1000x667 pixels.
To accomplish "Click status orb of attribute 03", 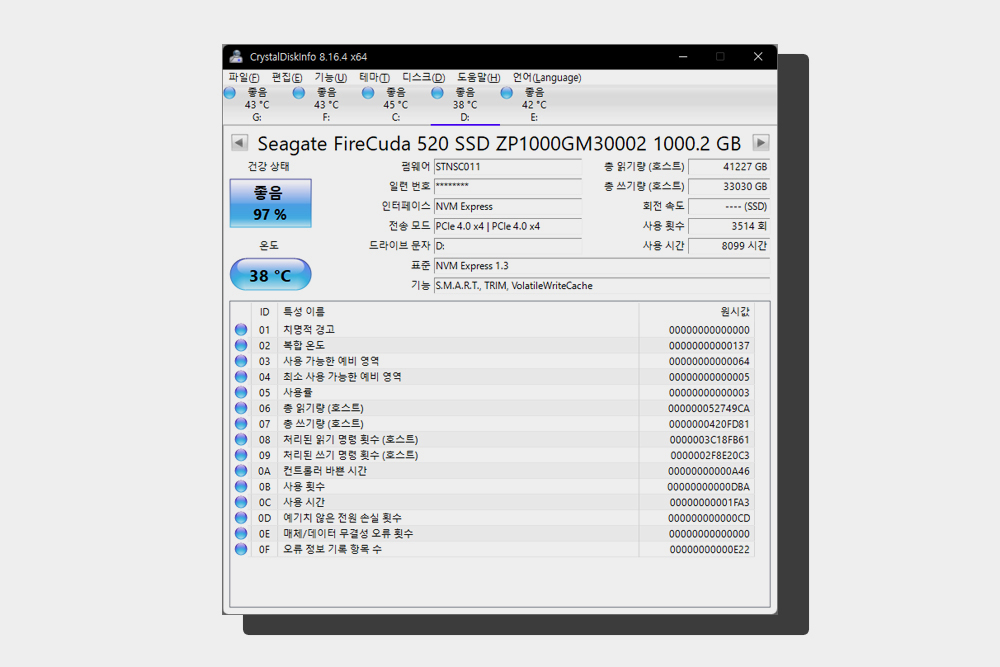I will [241, 361].
